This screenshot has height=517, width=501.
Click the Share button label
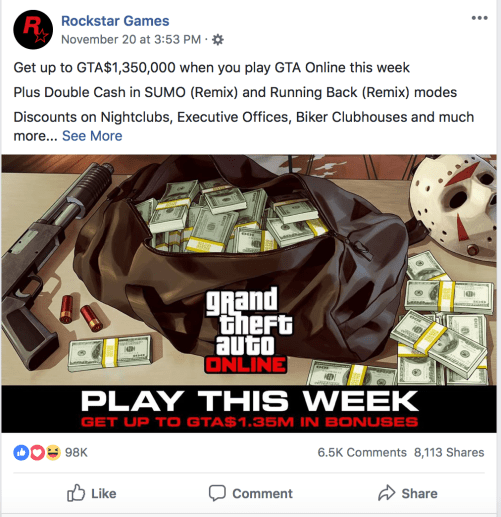(419, 494)
